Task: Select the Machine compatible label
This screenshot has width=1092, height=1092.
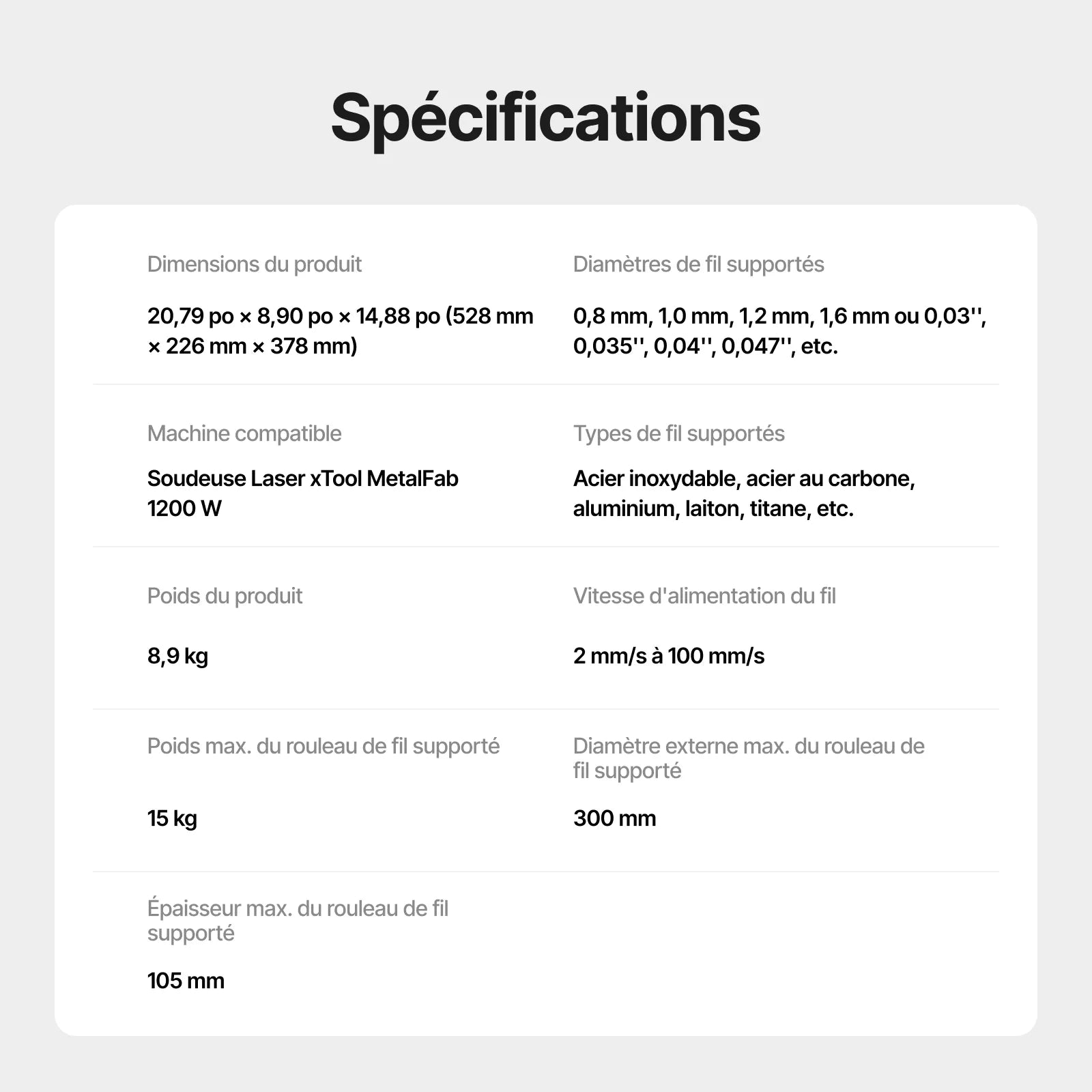Action: click(x=244, y=434)
